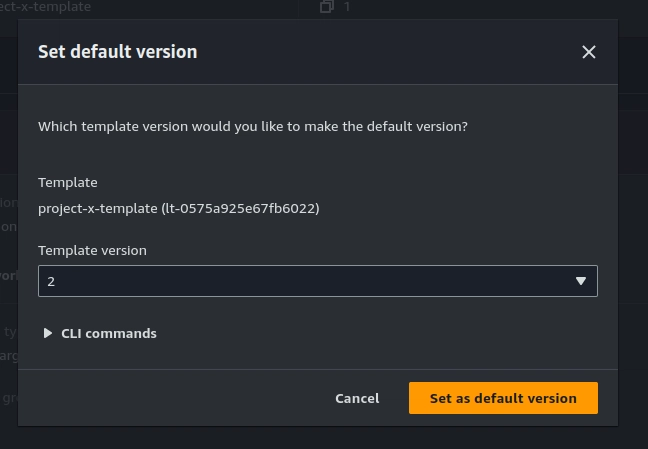Click the dimmed x-template name behind dialog

45,6
